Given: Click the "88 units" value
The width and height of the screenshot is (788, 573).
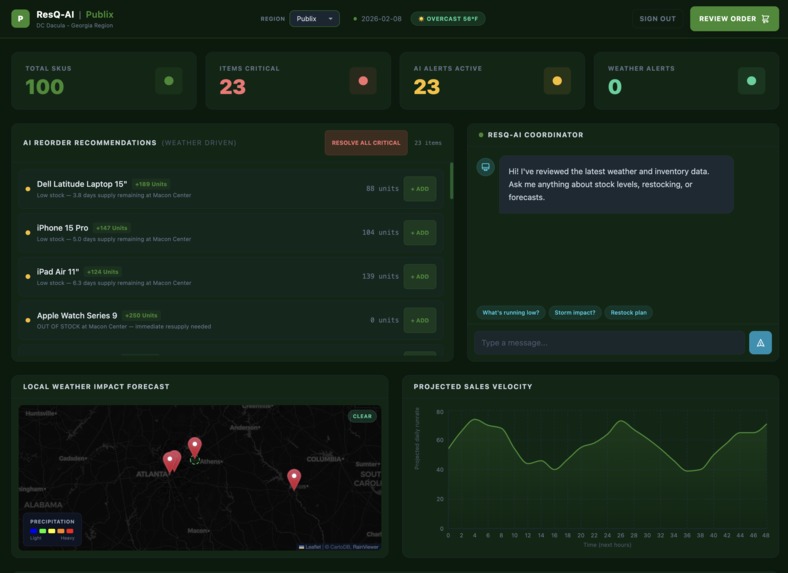Looking at the screenshot, I should click(382, 189).
